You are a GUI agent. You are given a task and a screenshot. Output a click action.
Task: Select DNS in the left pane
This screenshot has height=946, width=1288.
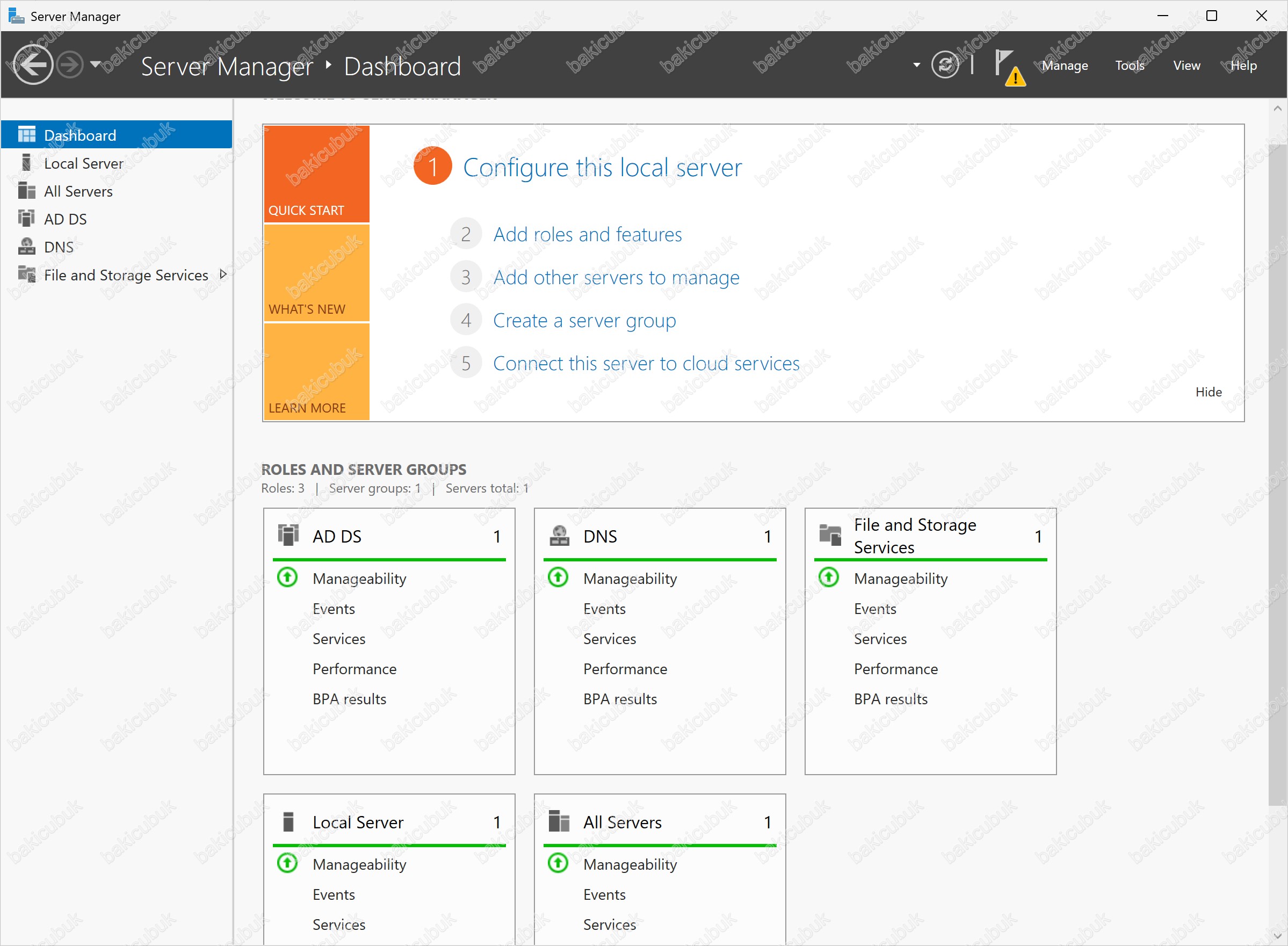[116, 247]
